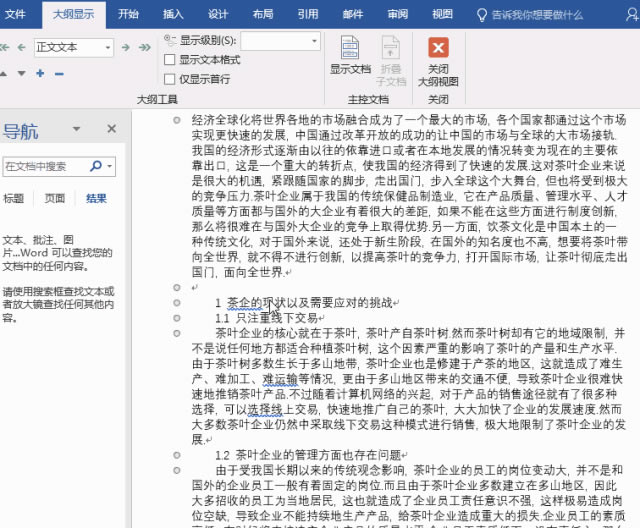Select outline bullet beside empty paragraph
Screen dimensions: 640x528
pos(177,288)
